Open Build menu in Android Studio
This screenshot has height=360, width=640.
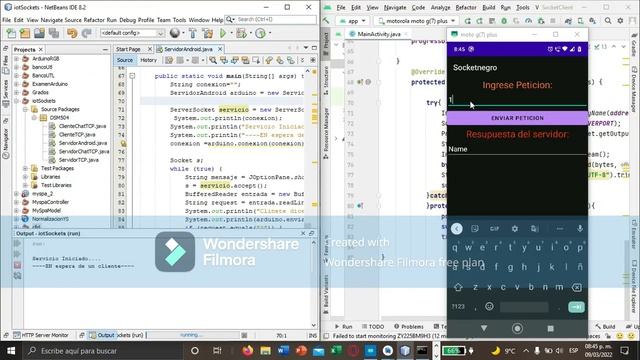click(489, 7)
